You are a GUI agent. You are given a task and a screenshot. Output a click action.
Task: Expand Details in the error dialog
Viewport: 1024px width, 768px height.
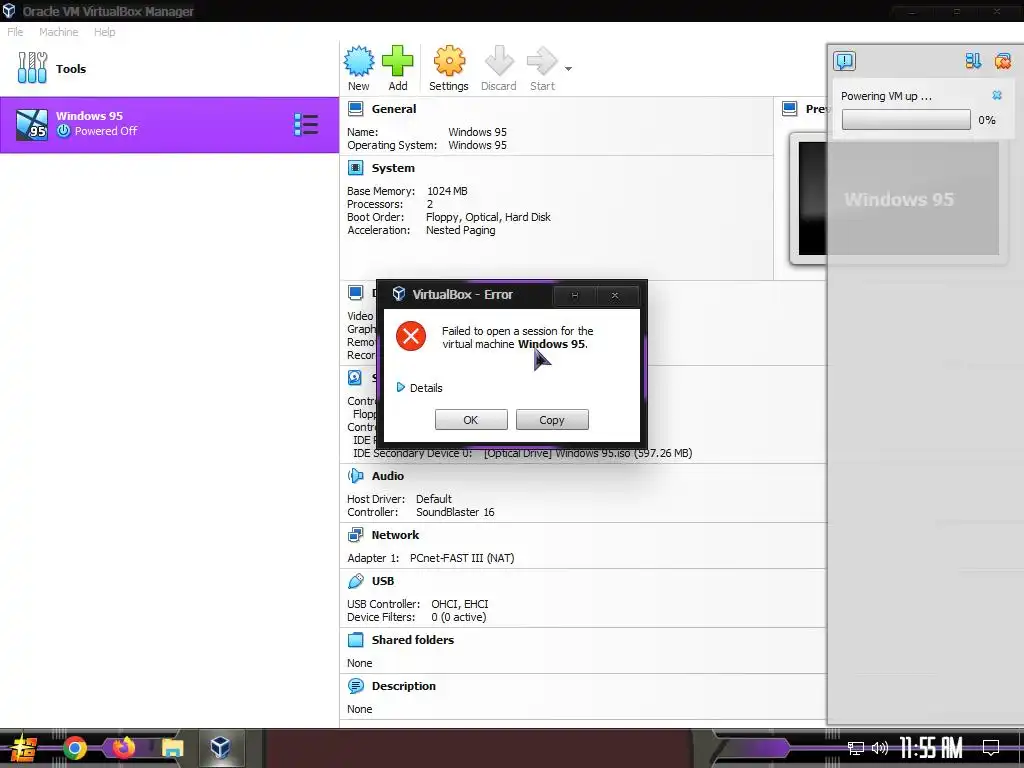coord(419,388)
